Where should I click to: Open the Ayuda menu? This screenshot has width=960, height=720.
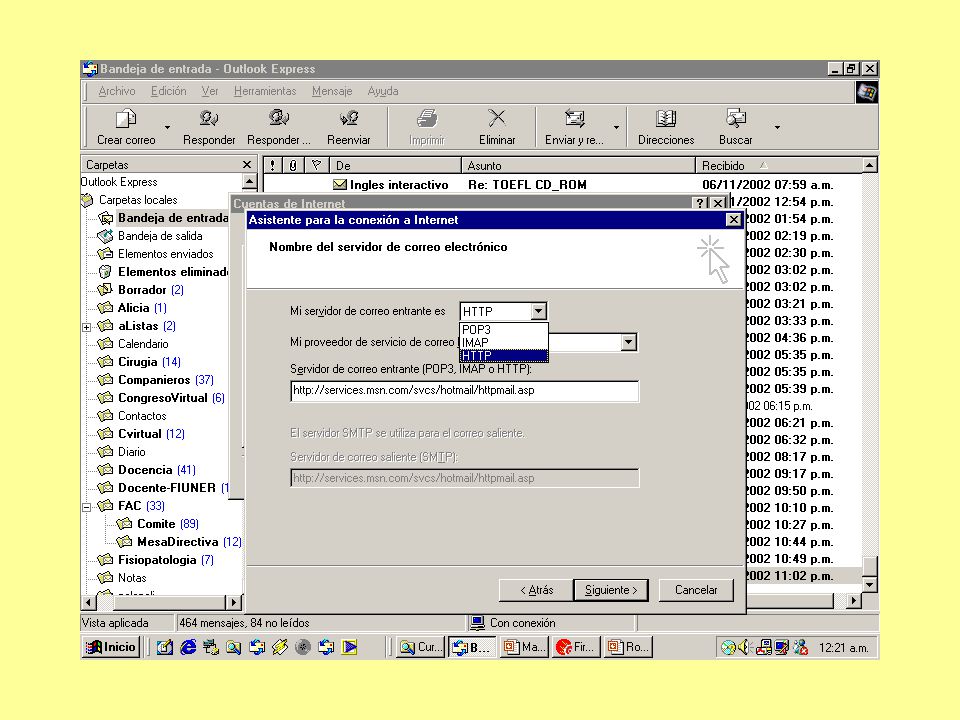pyautogui.click(x=383, y=91)
